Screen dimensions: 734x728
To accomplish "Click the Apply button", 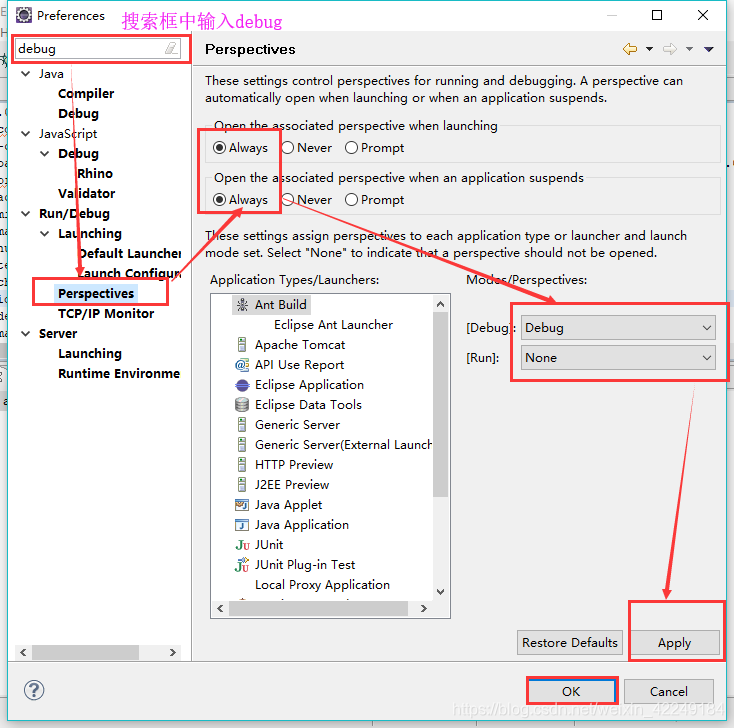I will click(x=675, y=643).
